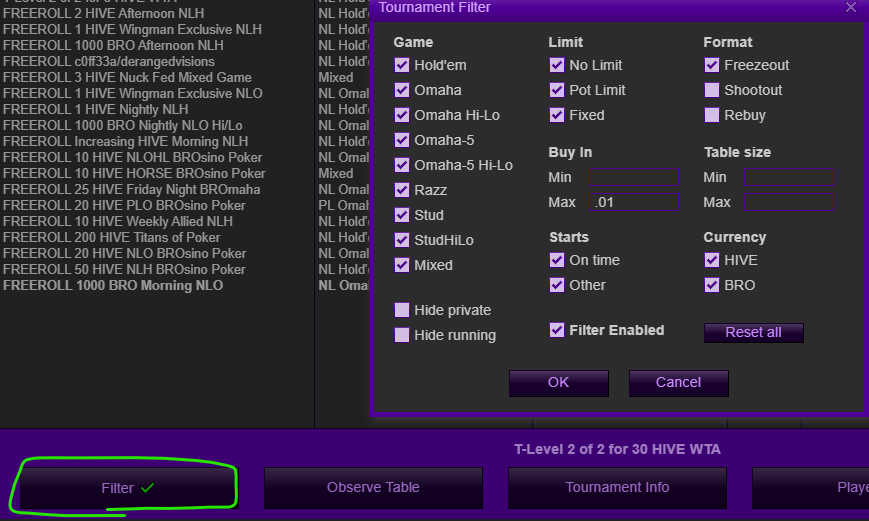Toggle the Omaha Hi-Lo checkbox
This screenshot has height=521, width=869.
(x=402, y=115)
